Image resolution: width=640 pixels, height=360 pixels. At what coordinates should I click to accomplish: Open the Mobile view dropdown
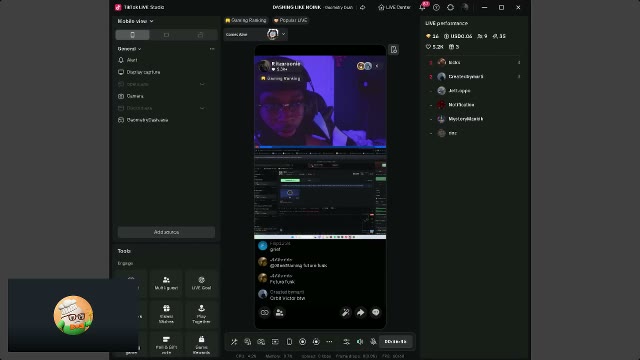(135, 21)
